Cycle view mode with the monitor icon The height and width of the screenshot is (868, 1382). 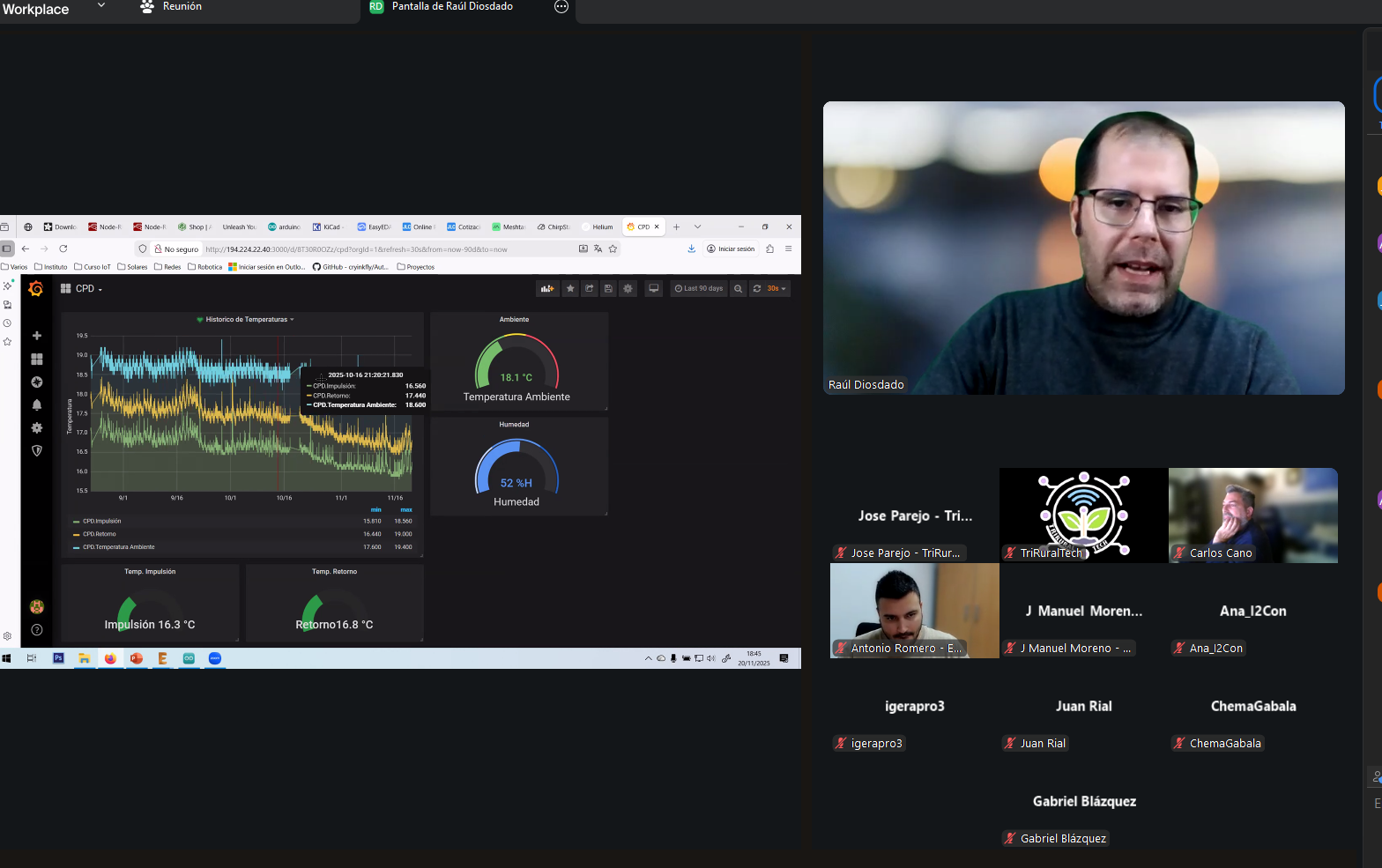(653, 289)
